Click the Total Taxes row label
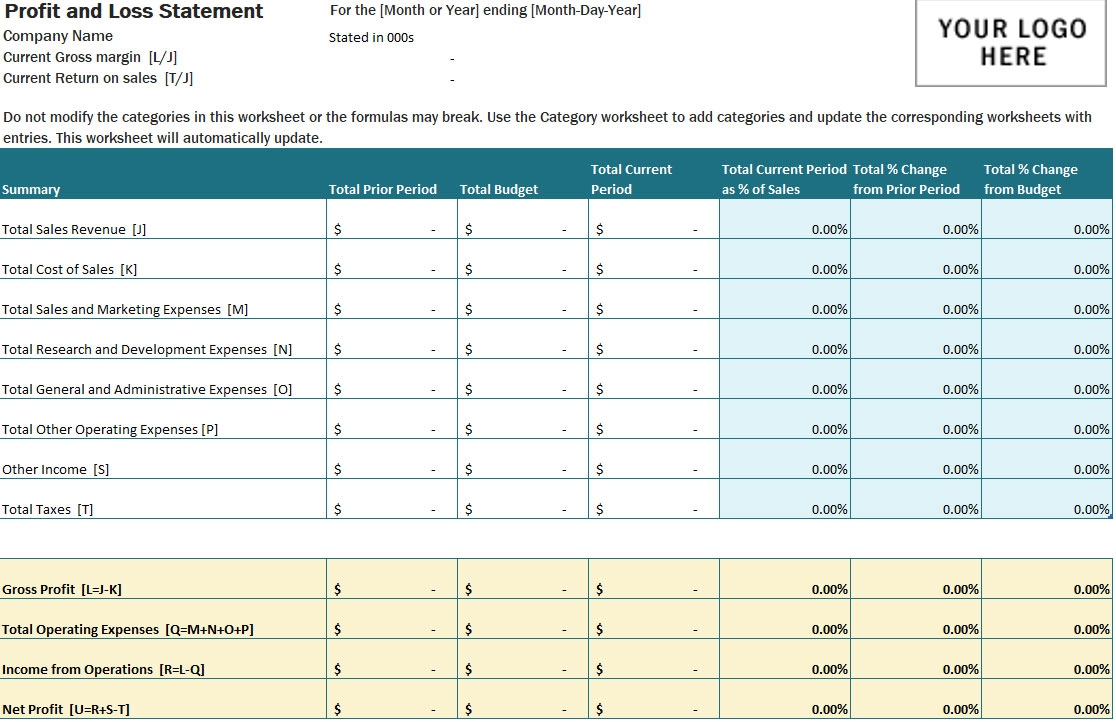 (48, 509)
